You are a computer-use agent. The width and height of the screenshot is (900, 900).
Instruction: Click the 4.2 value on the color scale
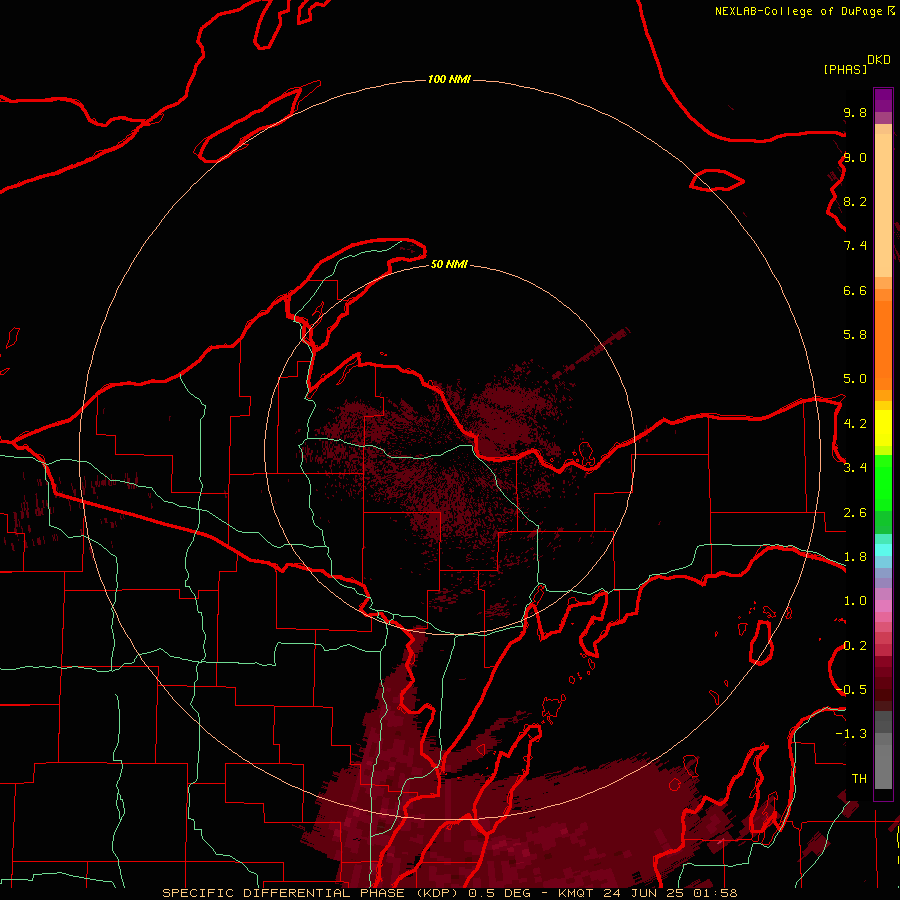coord(855,424)
